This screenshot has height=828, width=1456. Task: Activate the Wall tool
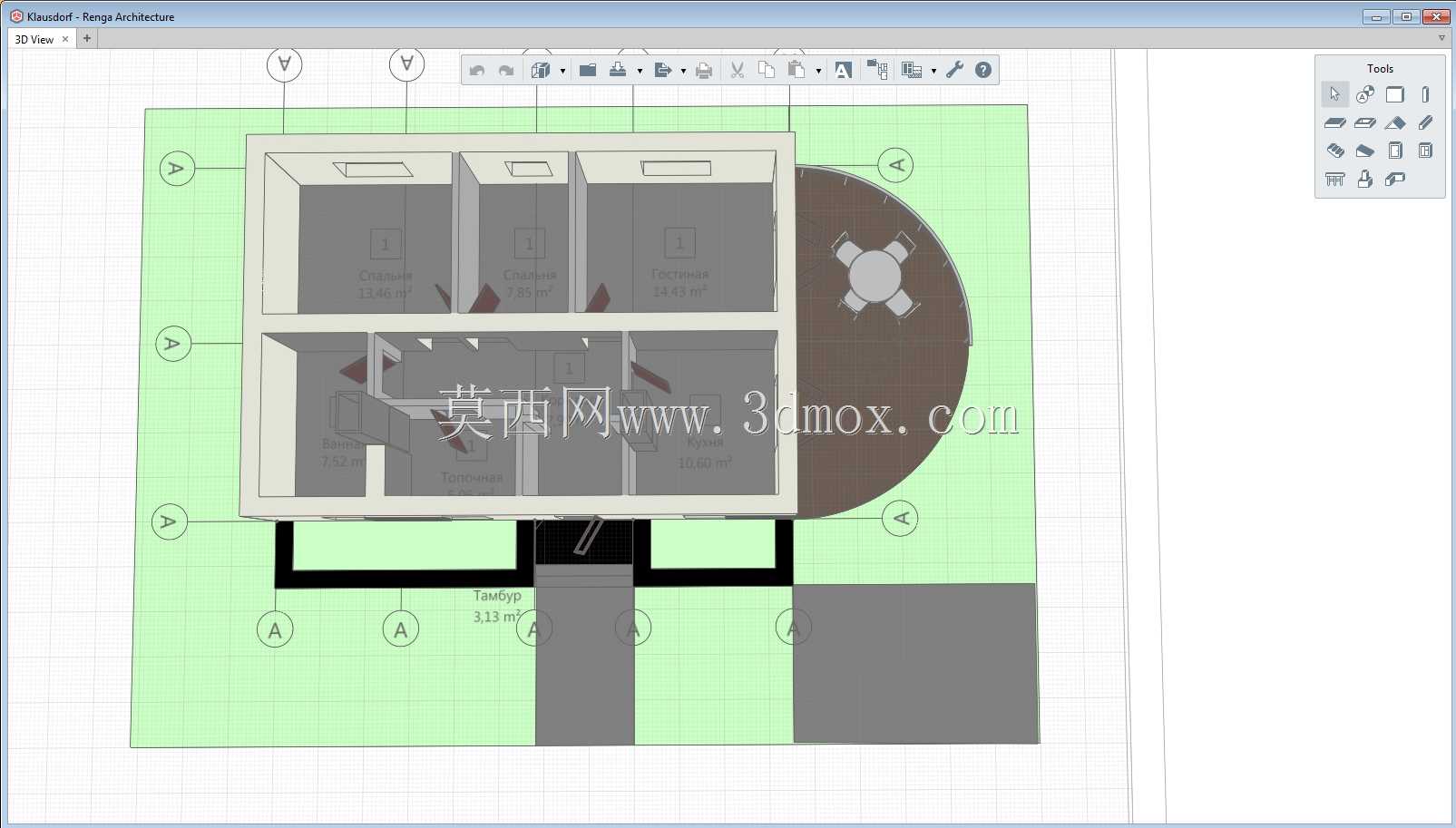pyautogui.click(x=1395, y=94)
